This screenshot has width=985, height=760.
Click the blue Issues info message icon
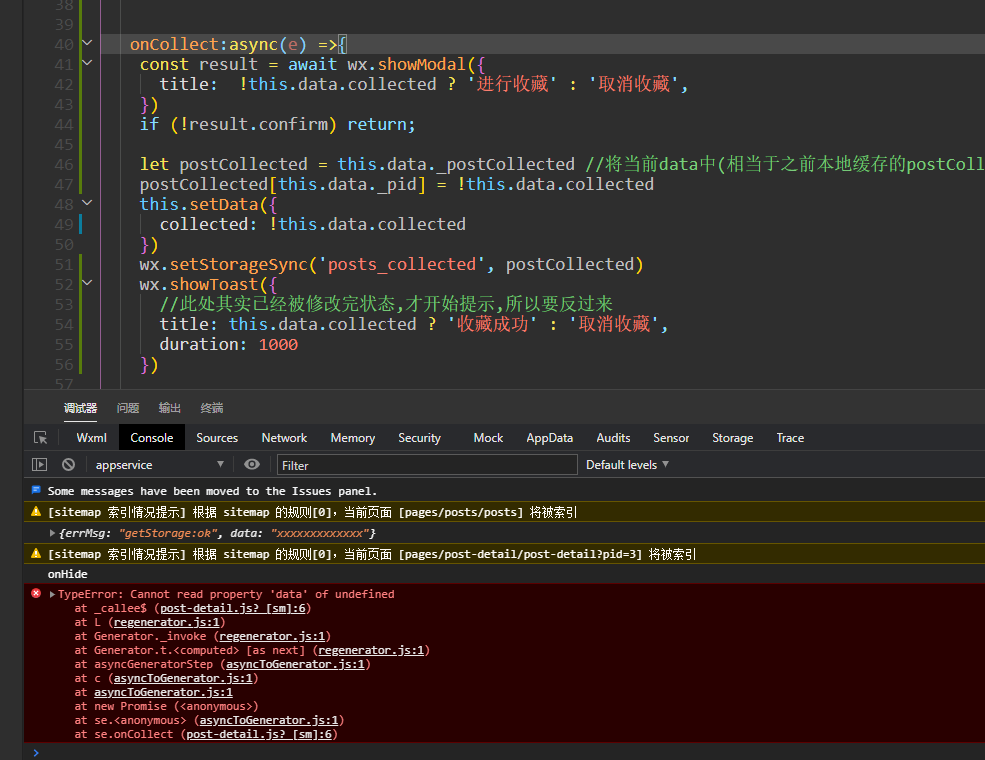(36, 491)
